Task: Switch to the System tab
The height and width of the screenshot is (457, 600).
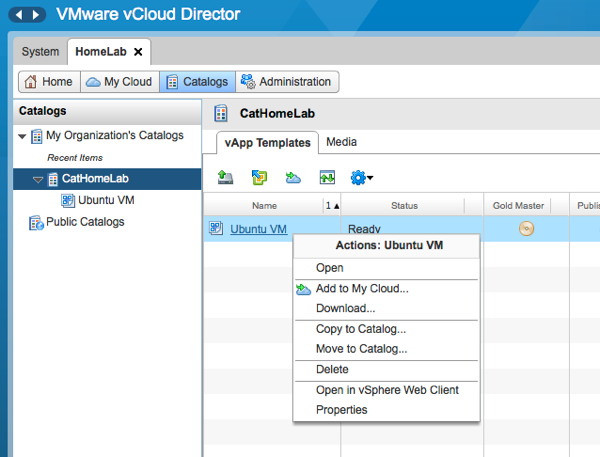Action: (x=40, y=52)
